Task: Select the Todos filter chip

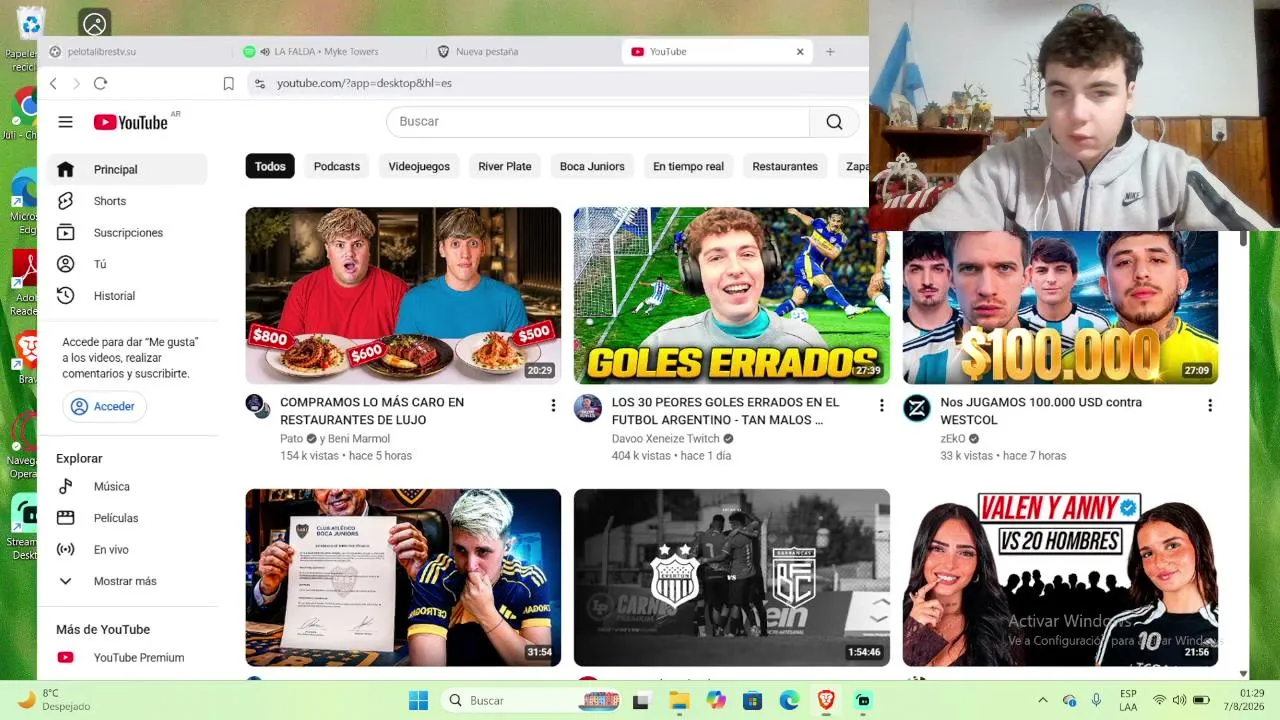Action: click(x=270, y=166)
